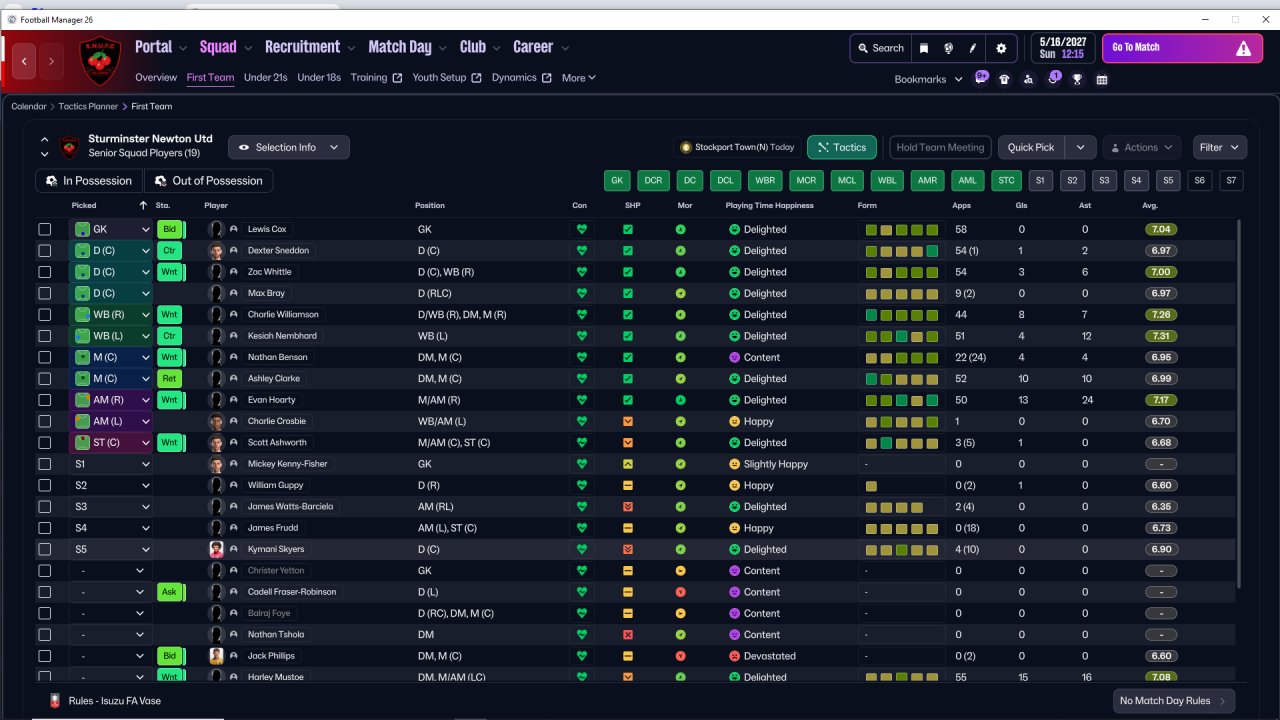Click Nathan Tshola's red match sharpness icon

tap(628, 635)
